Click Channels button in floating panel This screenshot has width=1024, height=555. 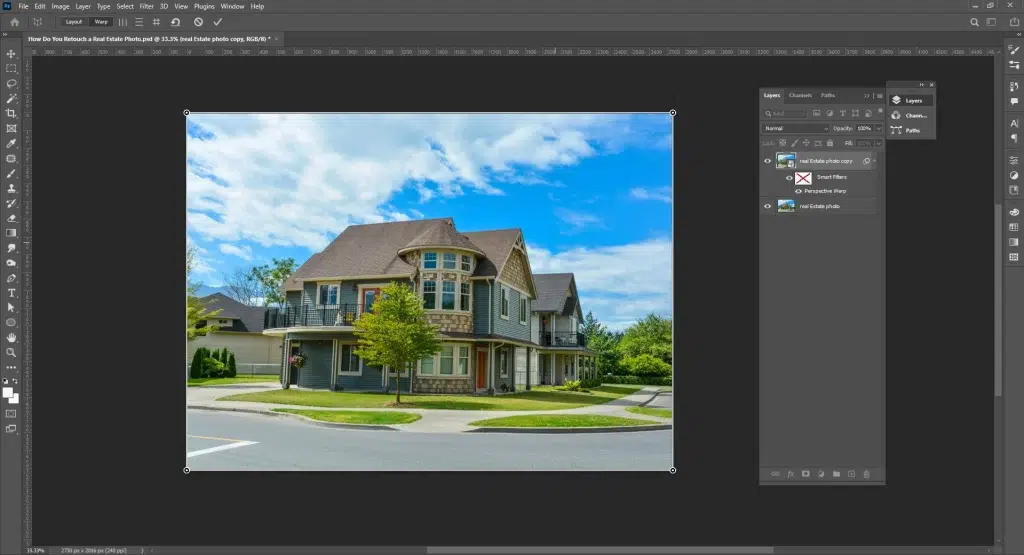[912, 116]
